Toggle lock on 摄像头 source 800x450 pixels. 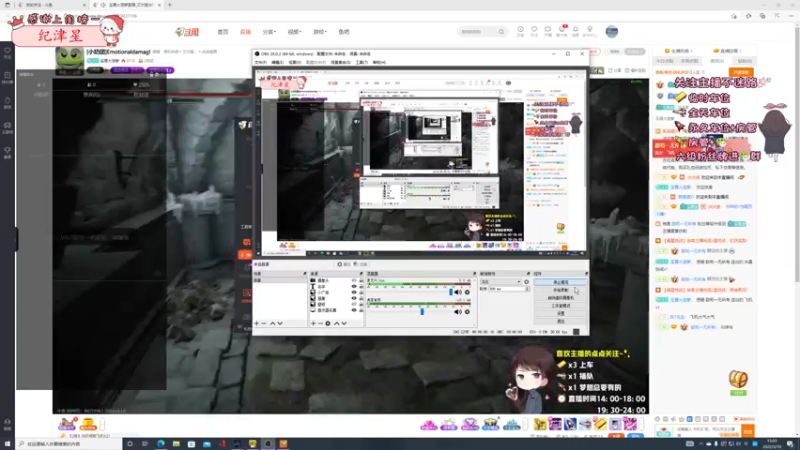pos(361,281)
